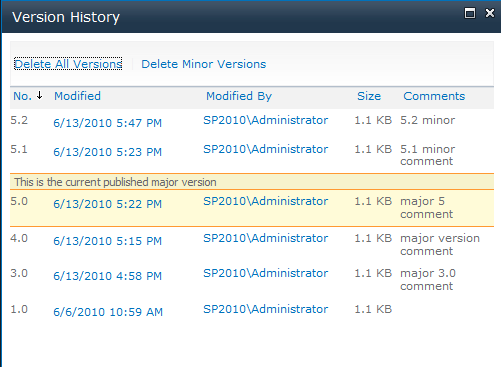
Task: Click SP2010\Administrator in version 3.0 row
Action: coord(266,273)
